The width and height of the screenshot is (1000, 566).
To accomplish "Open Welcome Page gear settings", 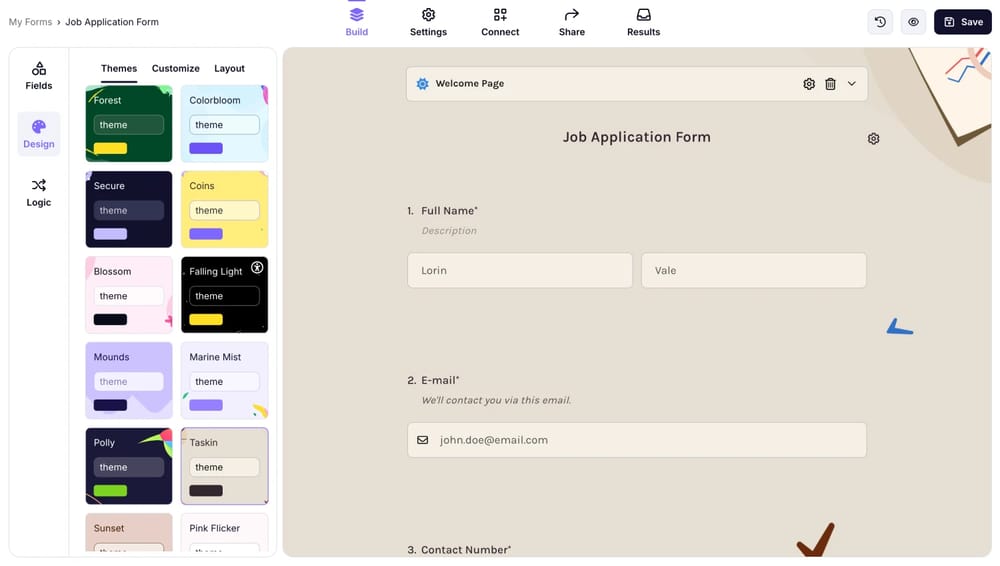I will coord(809,84).
